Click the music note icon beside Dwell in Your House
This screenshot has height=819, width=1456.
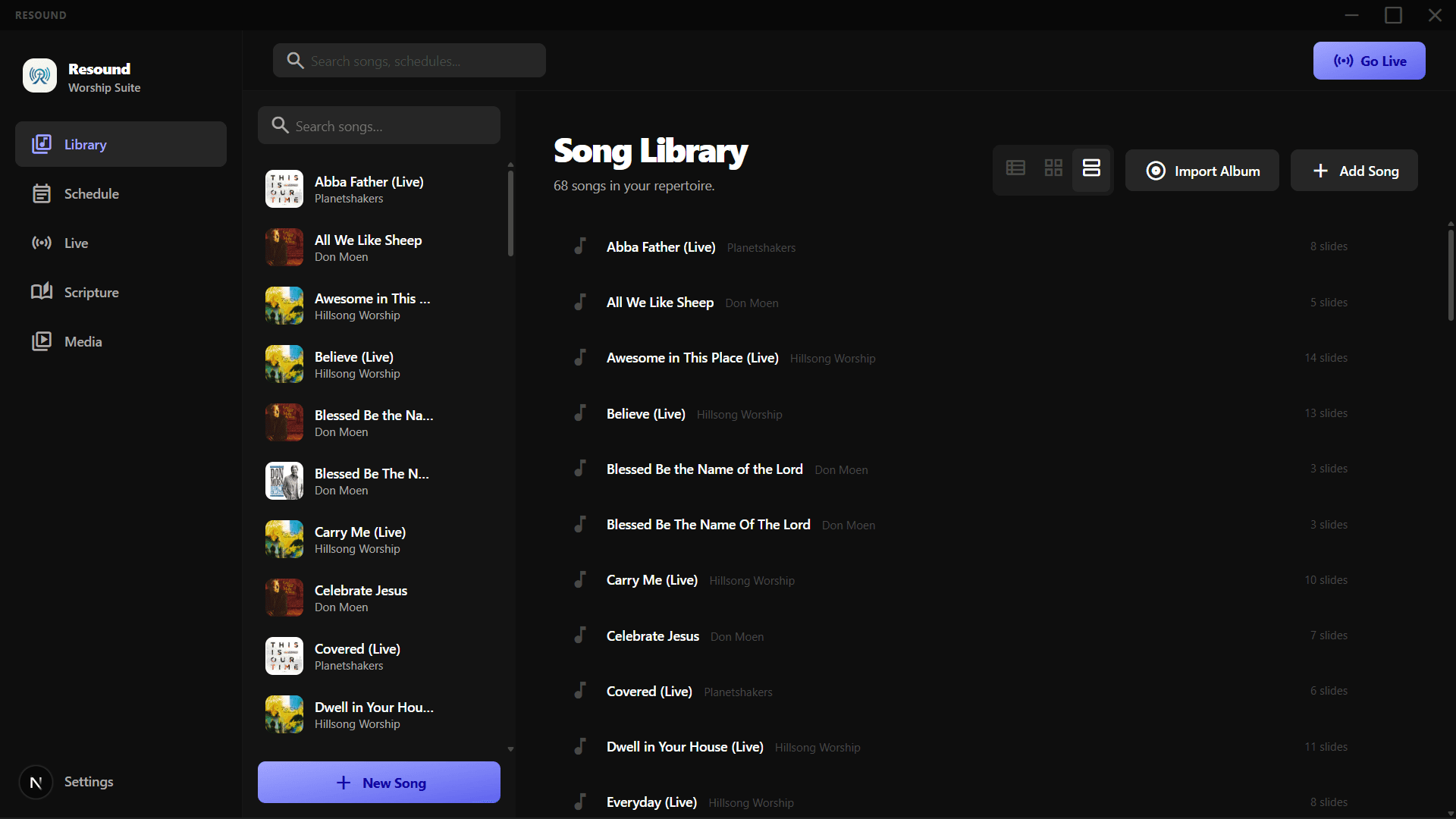(x=580, y=746)
